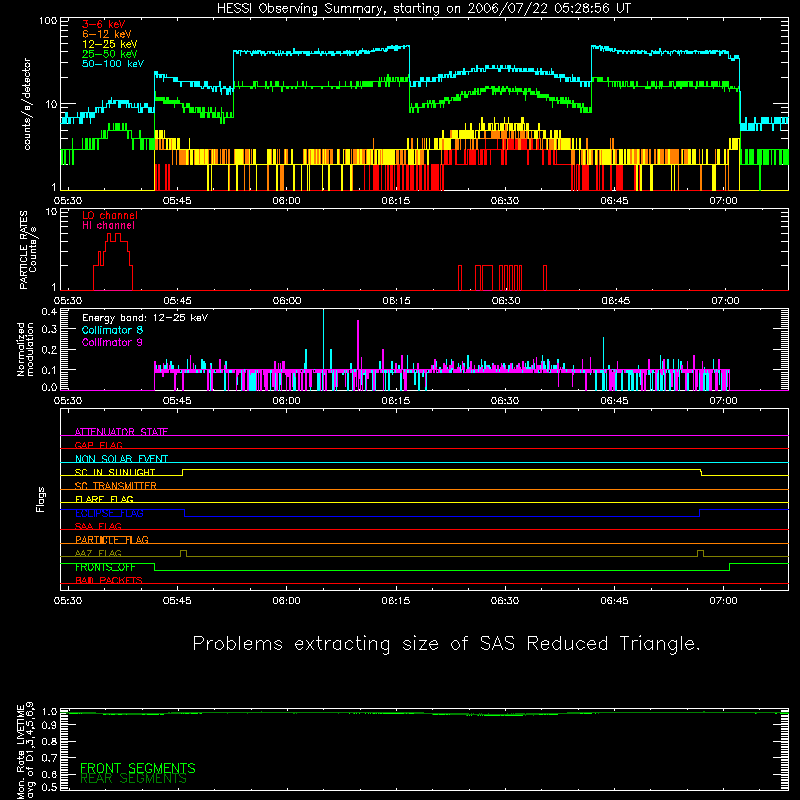This screenshot has height=800, width=800.
Task: Click the green 25-50 keV legend label
Action: tap(110, 54)
